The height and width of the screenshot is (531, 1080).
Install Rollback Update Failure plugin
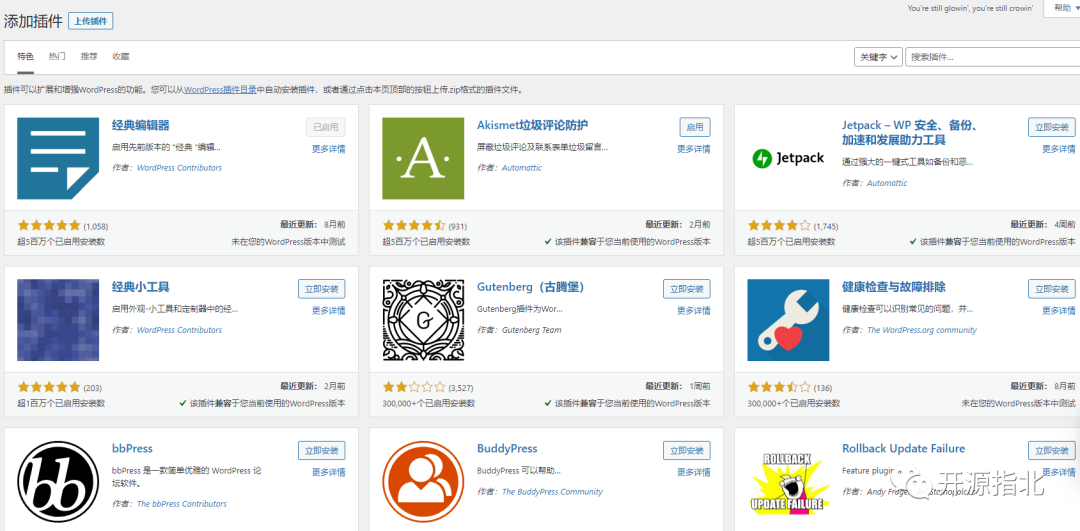pyautogui.click(x=1052, y=451)
